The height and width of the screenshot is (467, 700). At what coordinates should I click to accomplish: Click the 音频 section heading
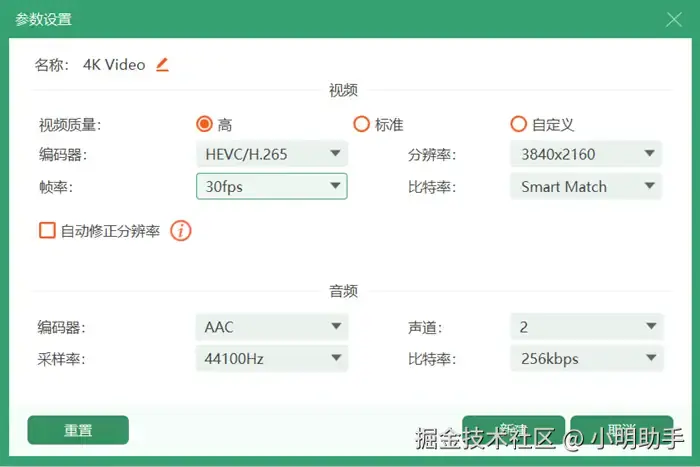click(x=343, y=291)
